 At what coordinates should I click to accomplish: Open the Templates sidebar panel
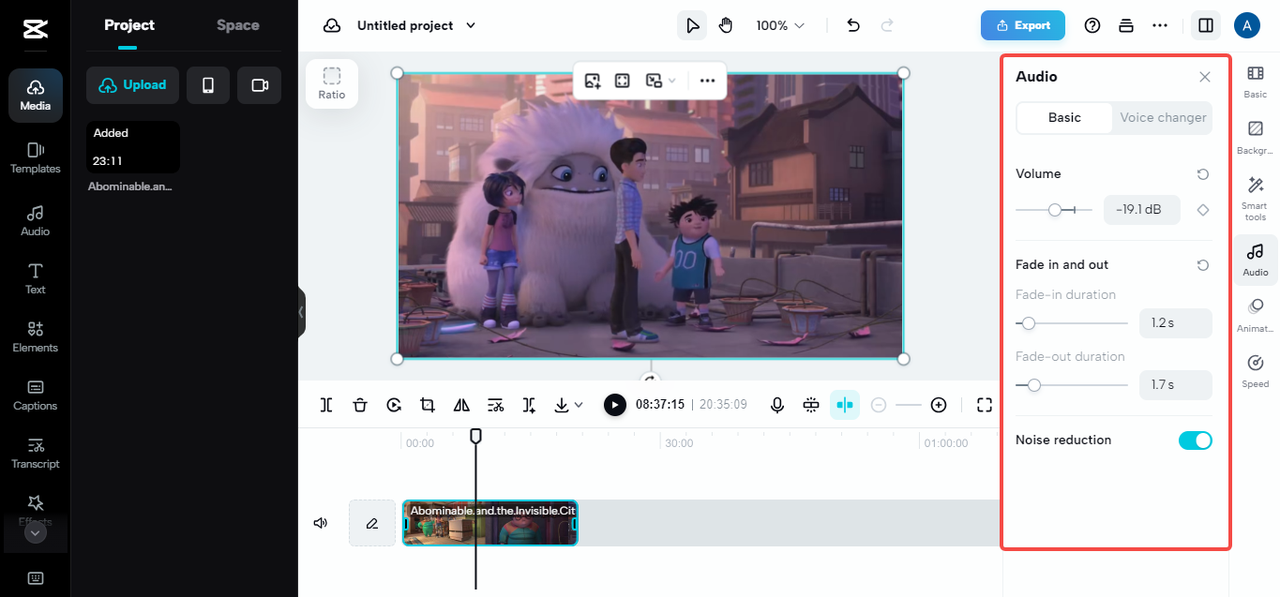(35, 158)
